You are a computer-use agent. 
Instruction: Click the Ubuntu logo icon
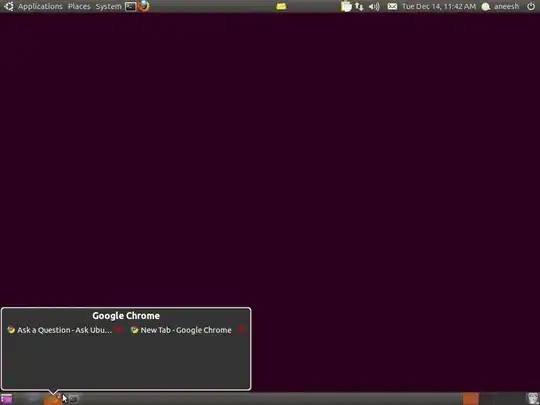(9, 6)
